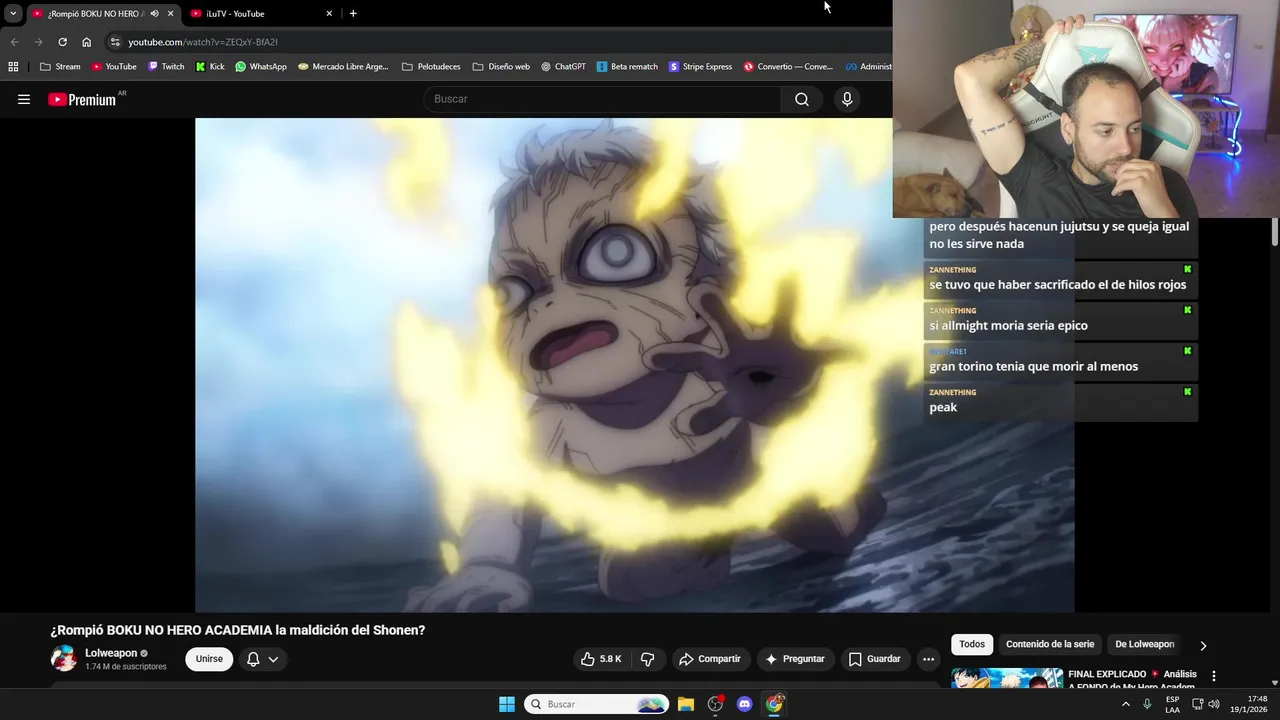Open ESP LAA language input switcher

click(x=1172, y=704)
